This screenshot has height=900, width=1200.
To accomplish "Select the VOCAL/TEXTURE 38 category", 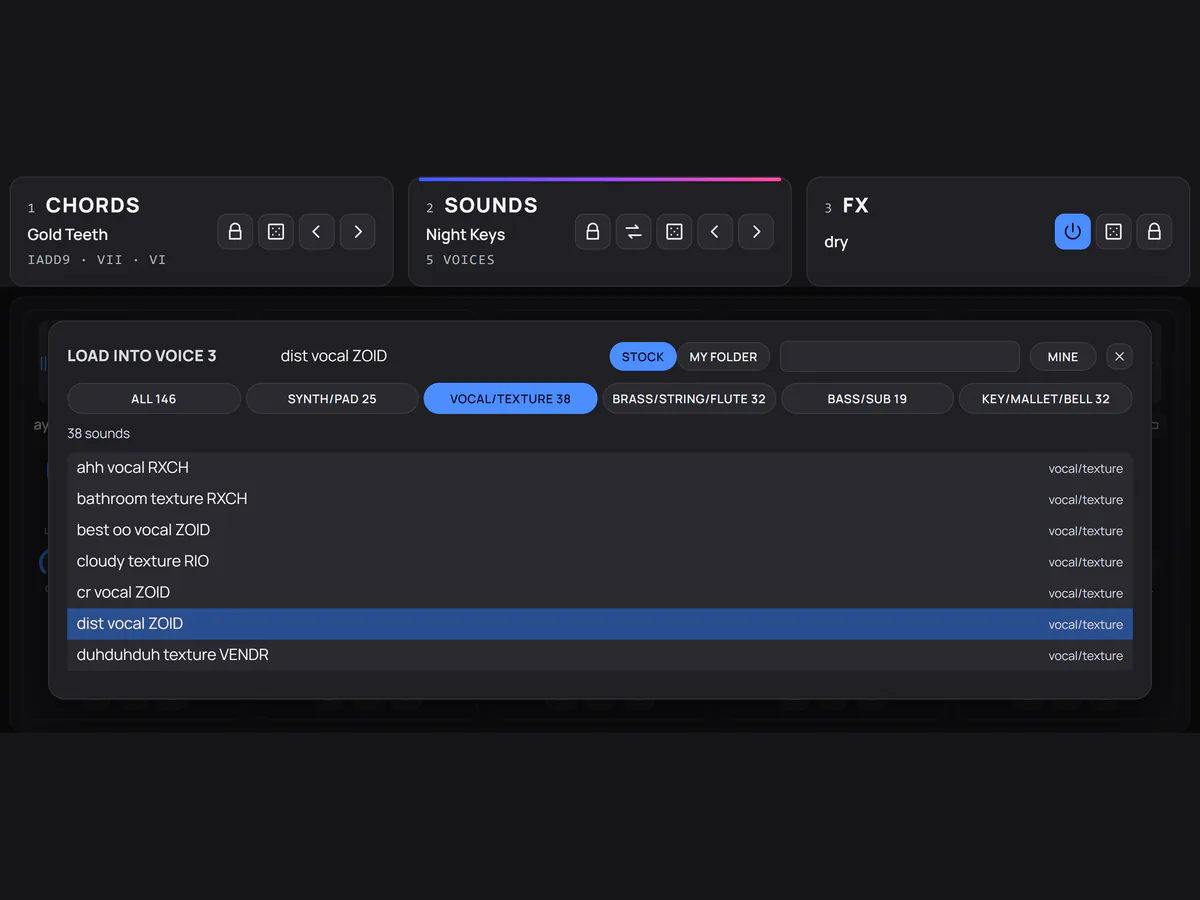I will (510, 399).
